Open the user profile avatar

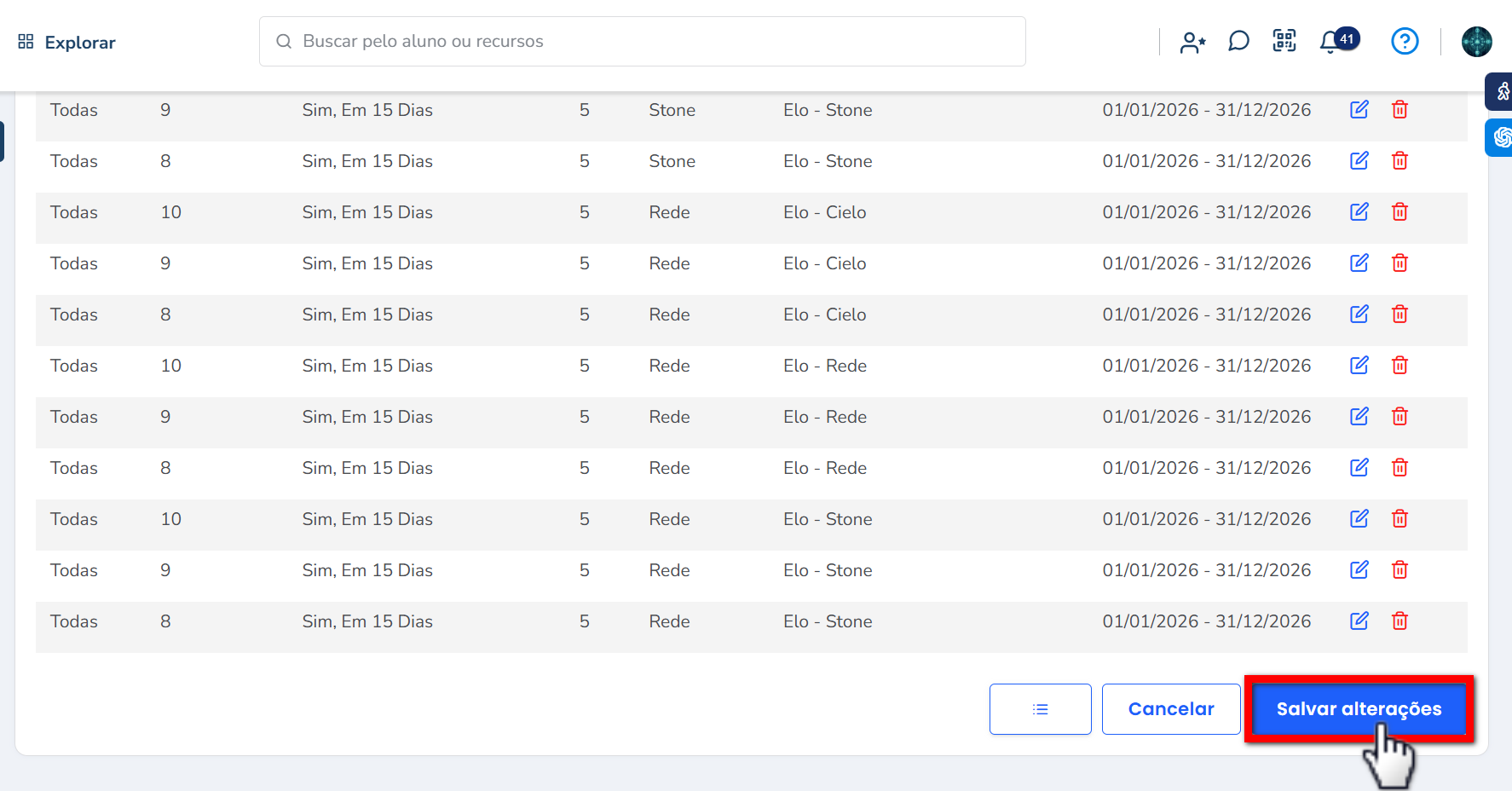(x=1476, y=42)
